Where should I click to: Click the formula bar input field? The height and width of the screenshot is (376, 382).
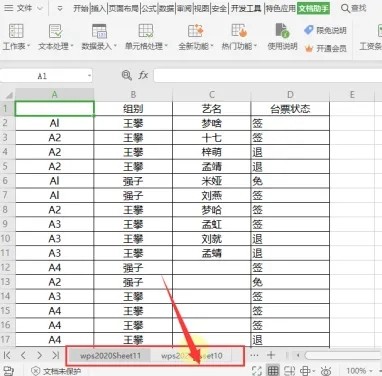pyautogui.click(x=268, y=76)
